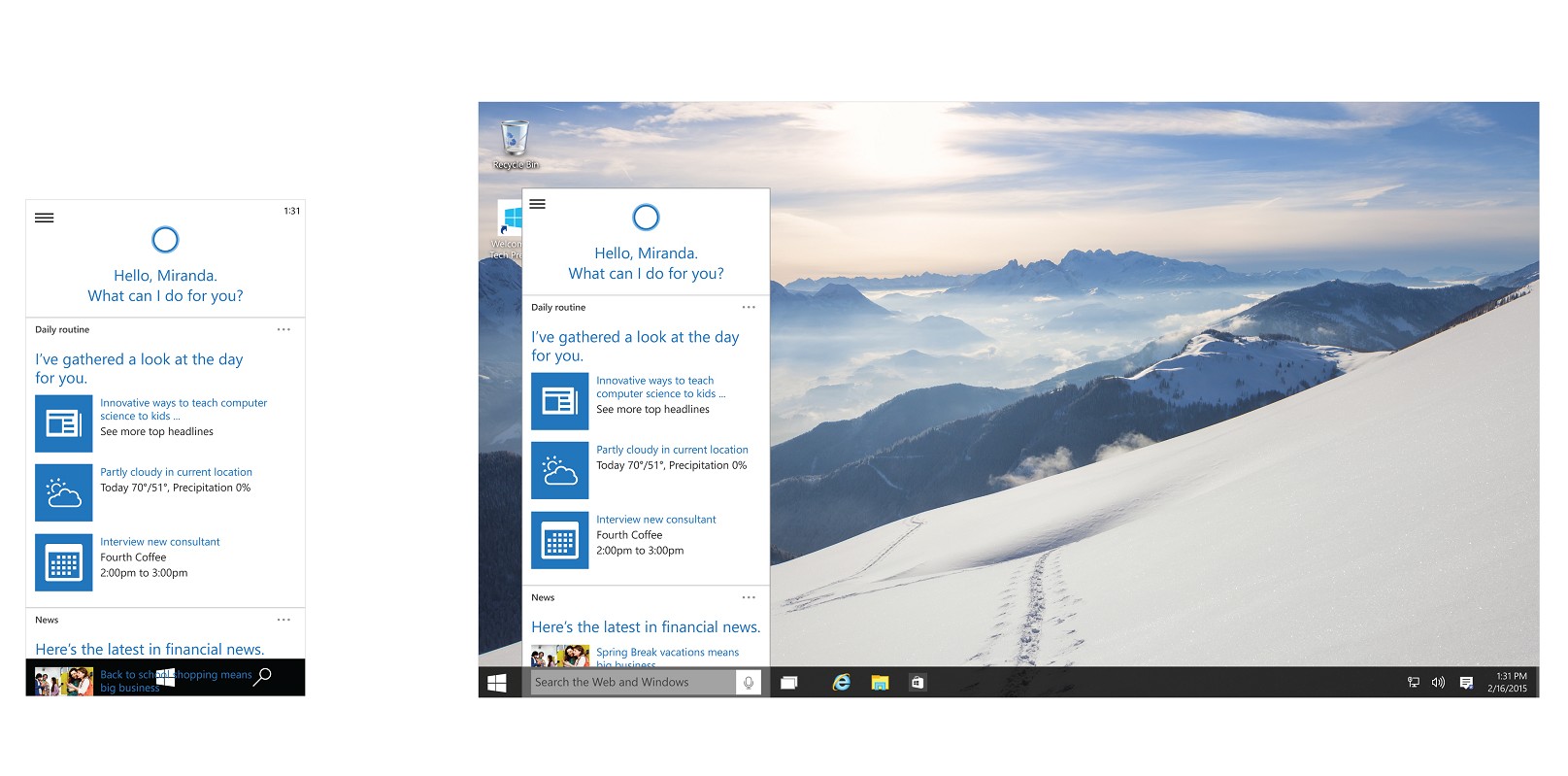
Task: Expand Daily routine options on the phone screen
Action: [x=284, y=329]
